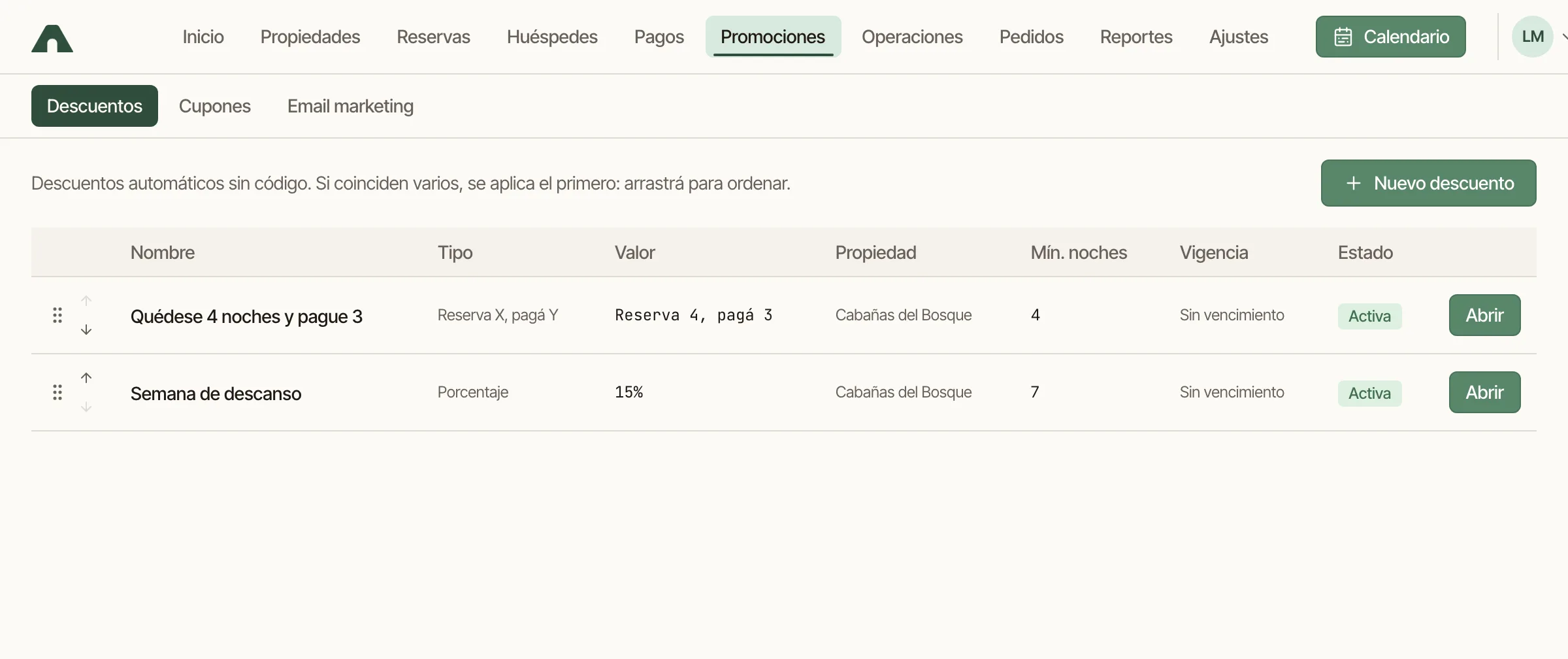Click discount name Semana de descanso
Viewport: 1568px width, 659px height.
(216, 394)
